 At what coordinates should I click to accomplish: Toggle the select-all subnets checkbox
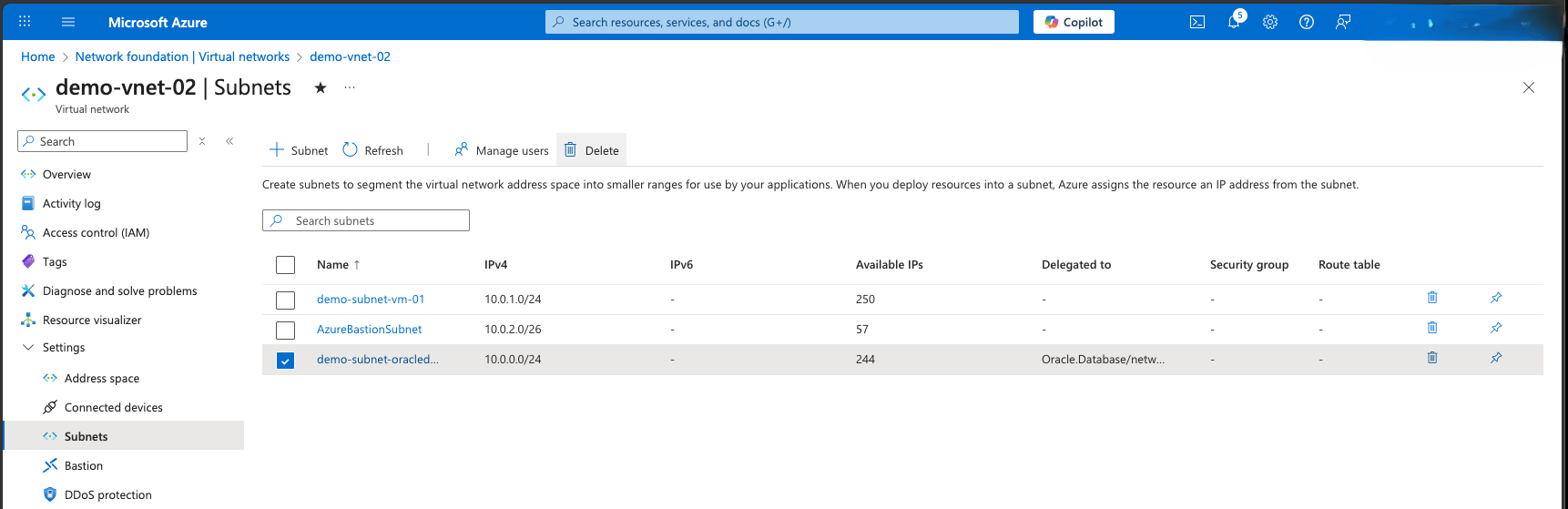286,265
